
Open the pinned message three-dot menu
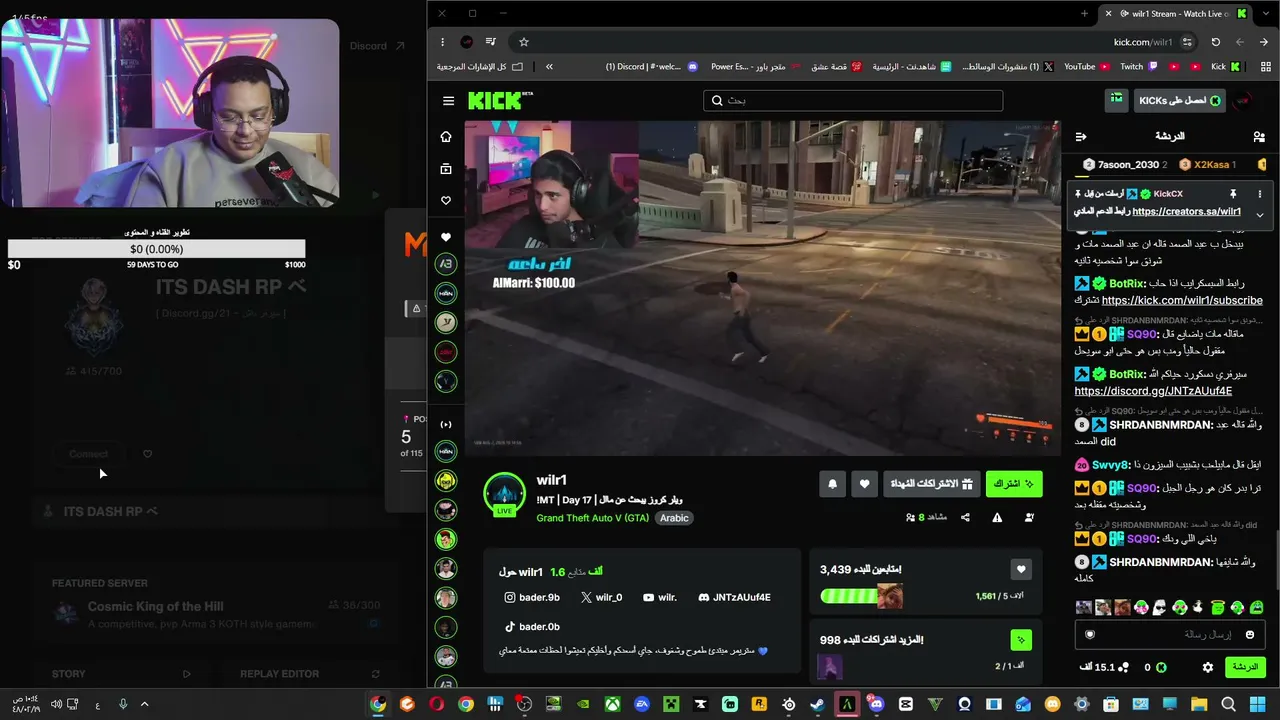[1260, 194]
